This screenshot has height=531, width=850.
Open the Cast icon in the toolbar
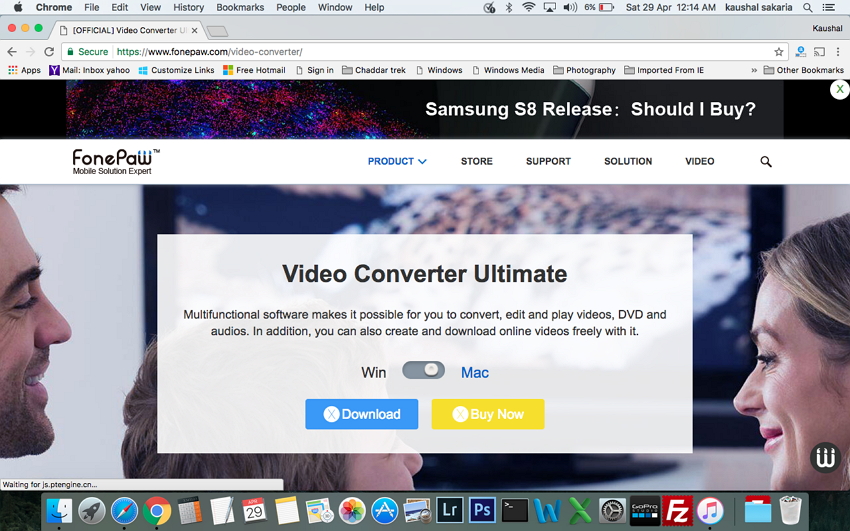click(819, 52)
